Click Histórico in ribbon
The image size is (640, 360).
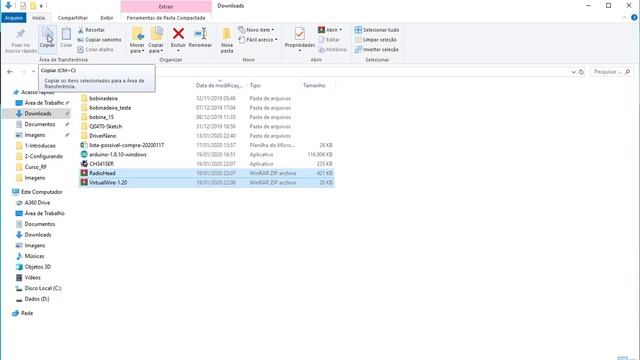point(332,49)
